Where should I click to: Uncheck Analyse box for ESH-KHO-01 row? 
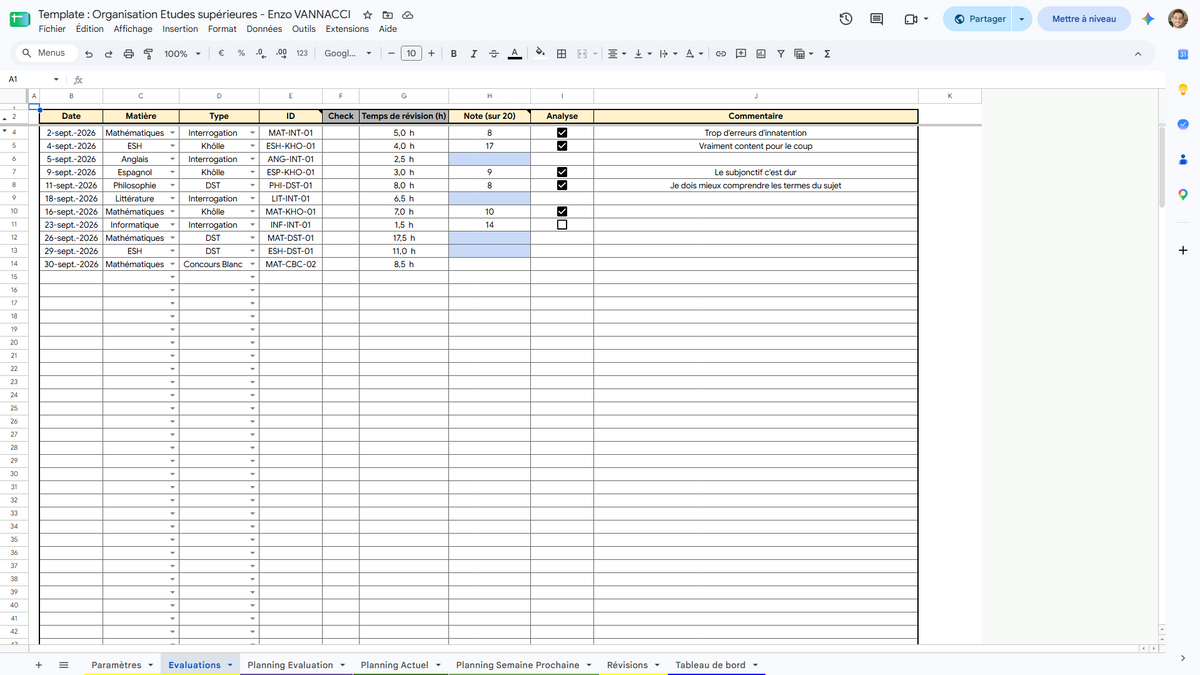pyautogui.click(x=562, y=145)
